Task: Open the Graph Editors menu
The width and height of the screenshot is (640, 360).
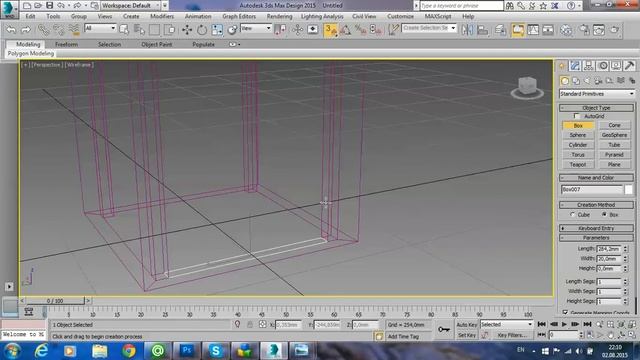Action: [x=239, y=16]
